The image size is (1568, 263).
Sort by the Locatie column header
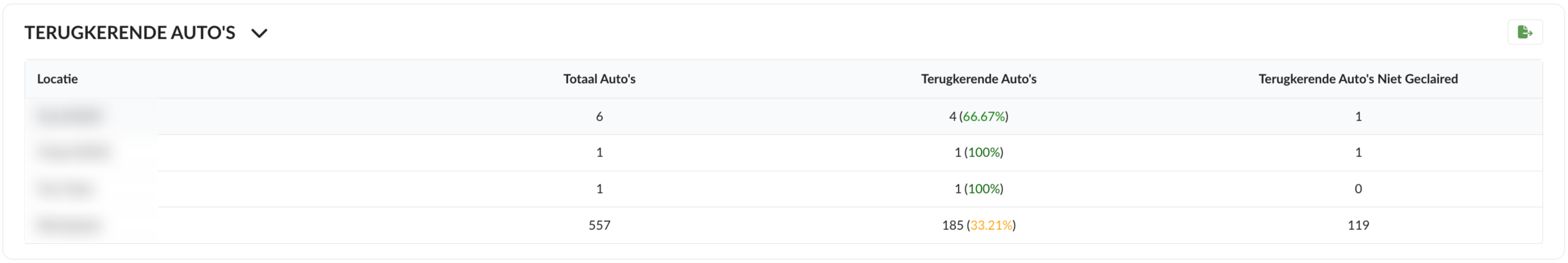[x=57, y=79]
